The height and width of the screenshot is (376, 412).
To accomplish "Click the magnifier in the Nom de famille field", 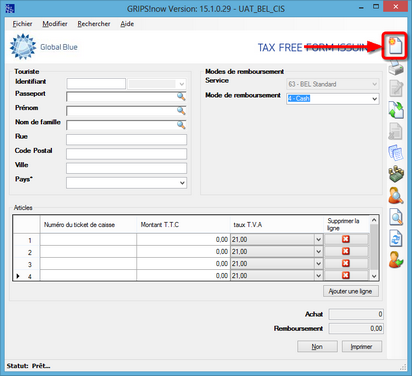I will (181, 125).
